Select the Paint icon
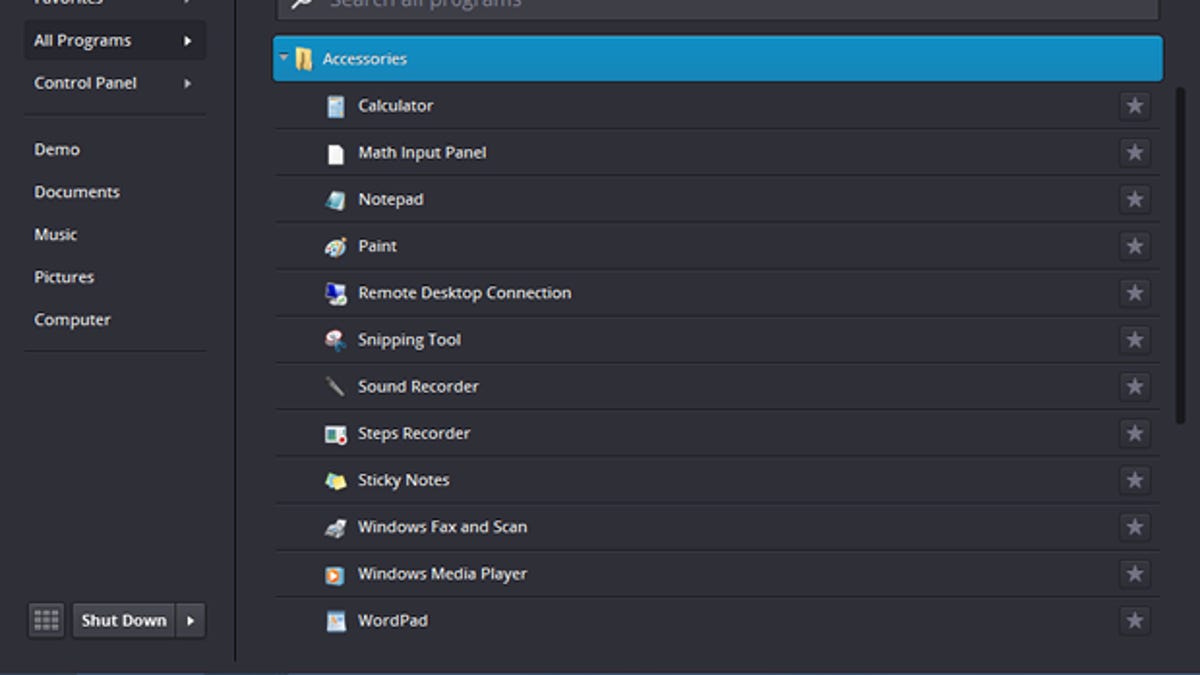The image size is (1200, 675). coord(335,246)
